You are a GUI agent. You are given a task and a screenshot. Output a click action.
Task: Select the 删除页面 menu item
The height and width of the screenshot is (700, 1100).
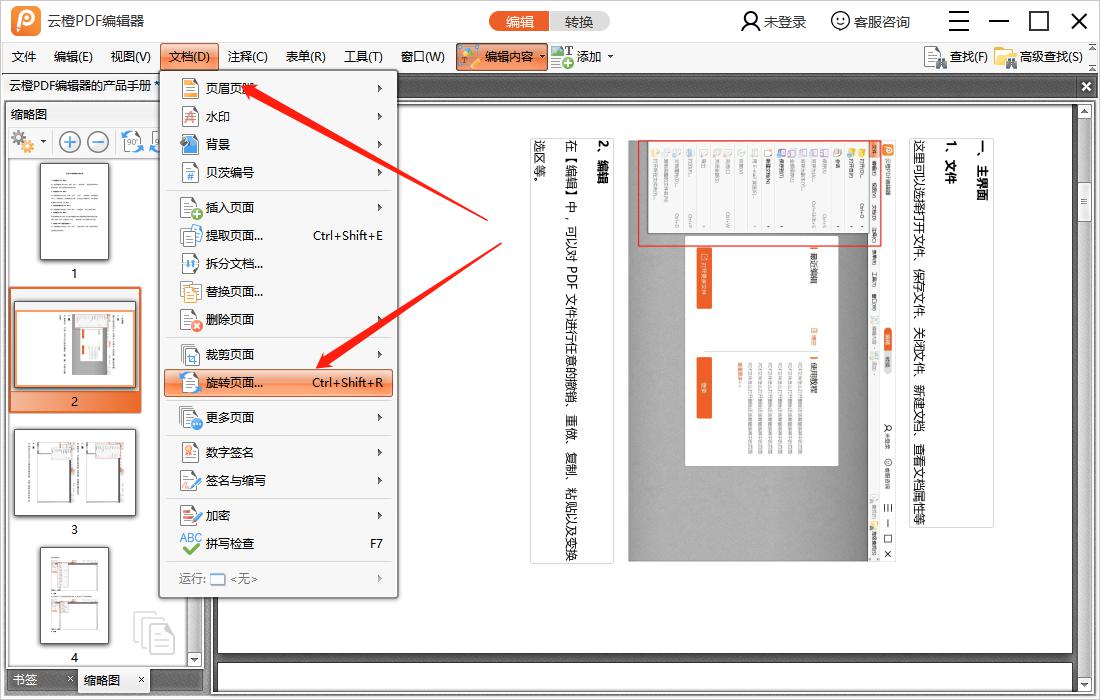coord(279,320)
